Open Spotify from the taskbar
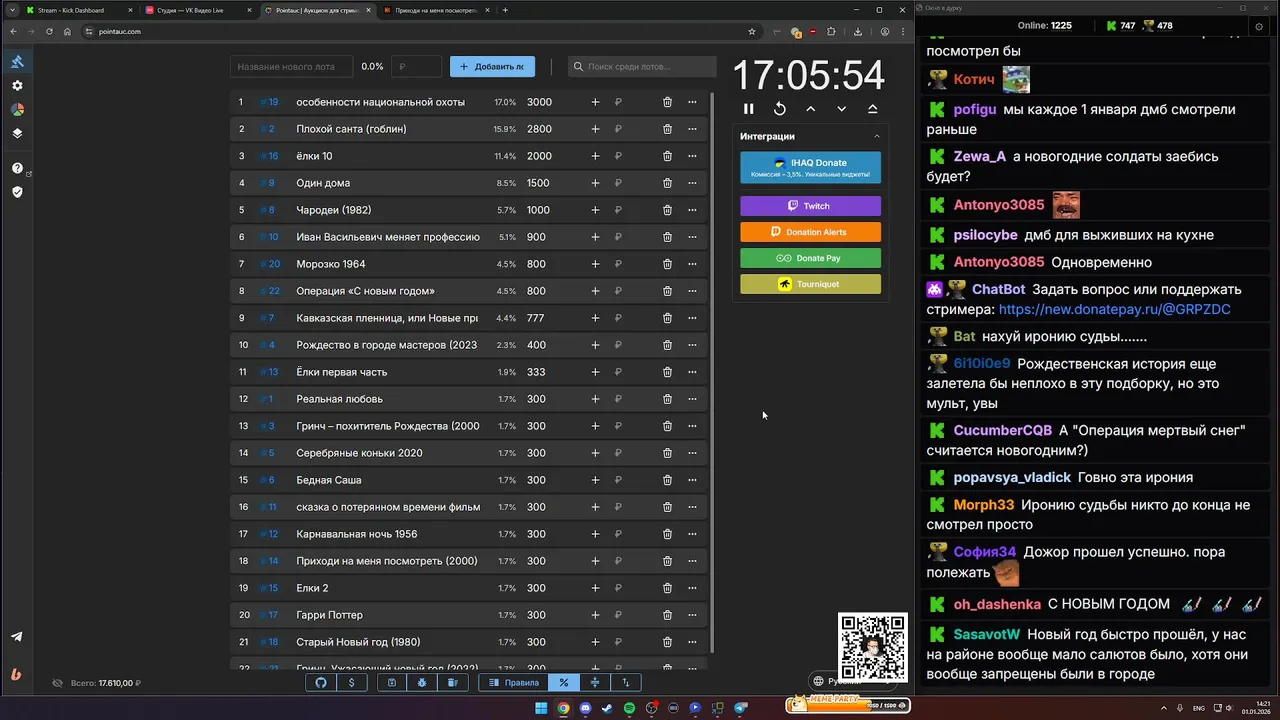Screen dimensions: 1280x720 click(x=629, y=708)
